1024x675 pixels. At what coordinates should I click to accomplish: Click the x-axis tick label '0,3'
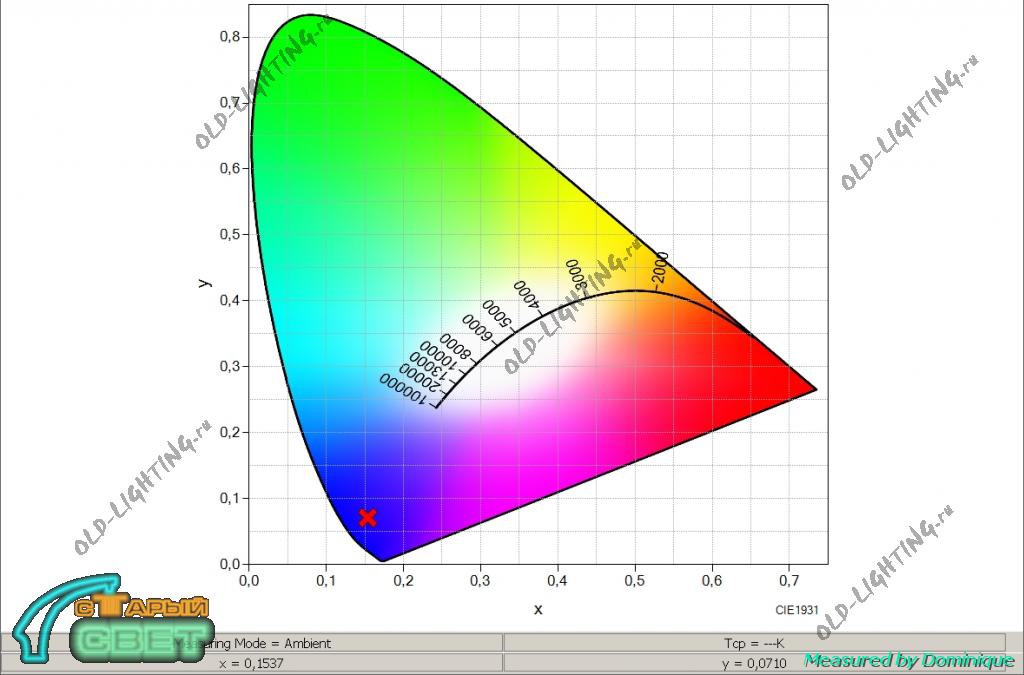pyautogui.click(x=480, y=580)
